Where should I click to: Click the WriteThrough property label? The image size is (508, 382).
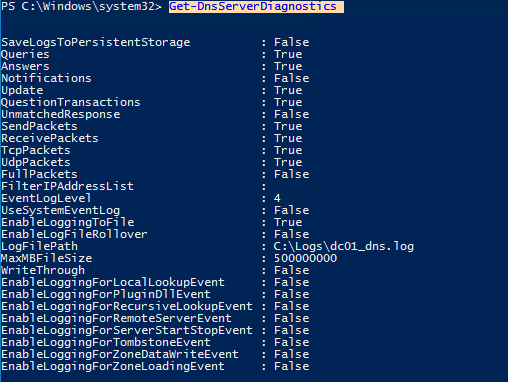pos(43,271)
